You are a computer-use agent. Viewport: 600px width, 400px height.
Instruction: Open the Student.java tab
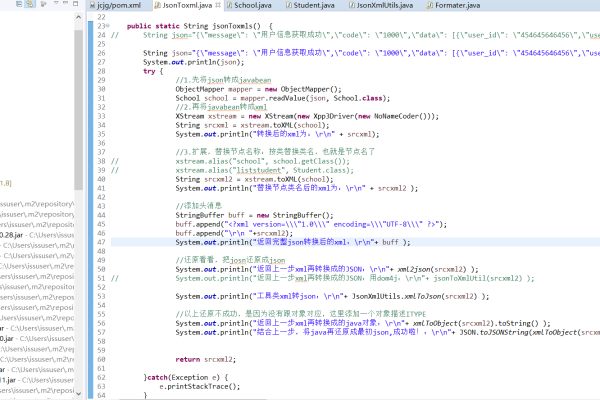pos(310,5)
